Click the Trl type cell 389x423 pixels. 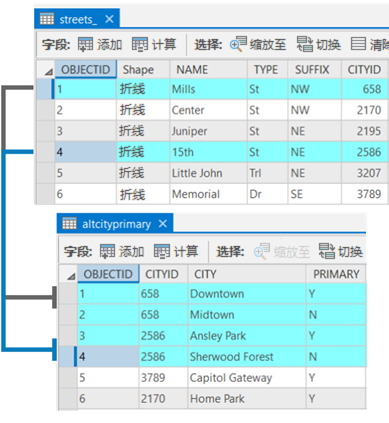(267, 173)
